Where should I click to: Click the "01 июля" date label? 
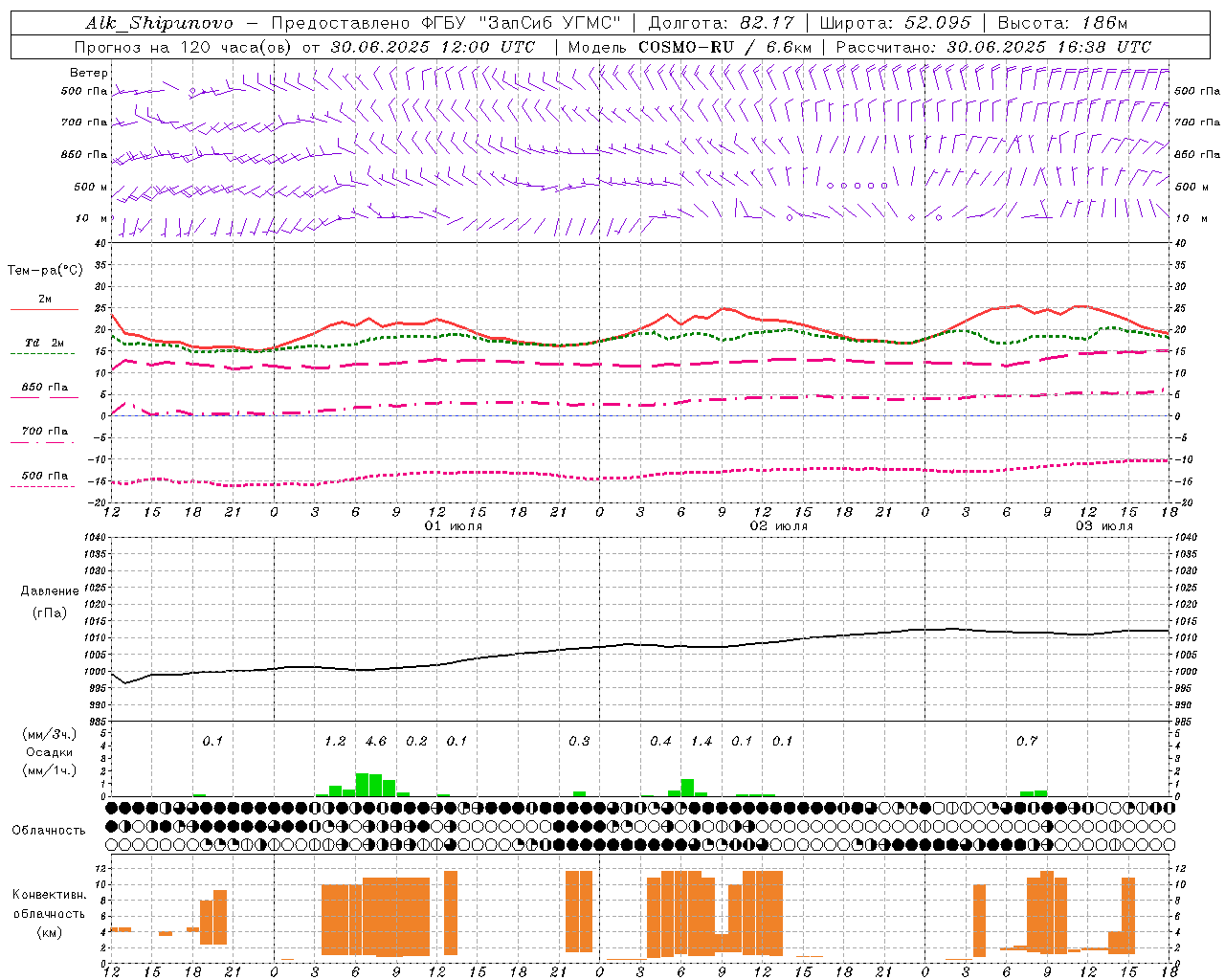(454, 526)
